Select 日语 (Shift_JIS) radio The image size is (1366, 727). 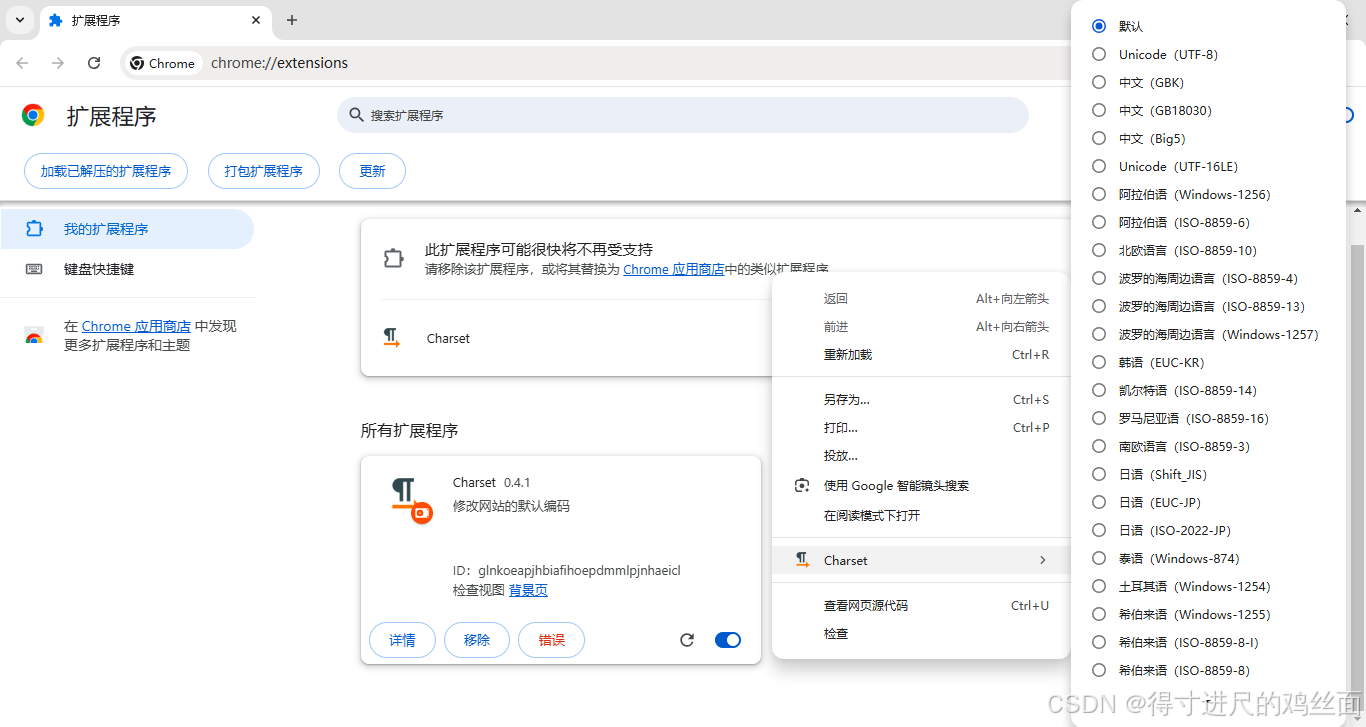1099,474
